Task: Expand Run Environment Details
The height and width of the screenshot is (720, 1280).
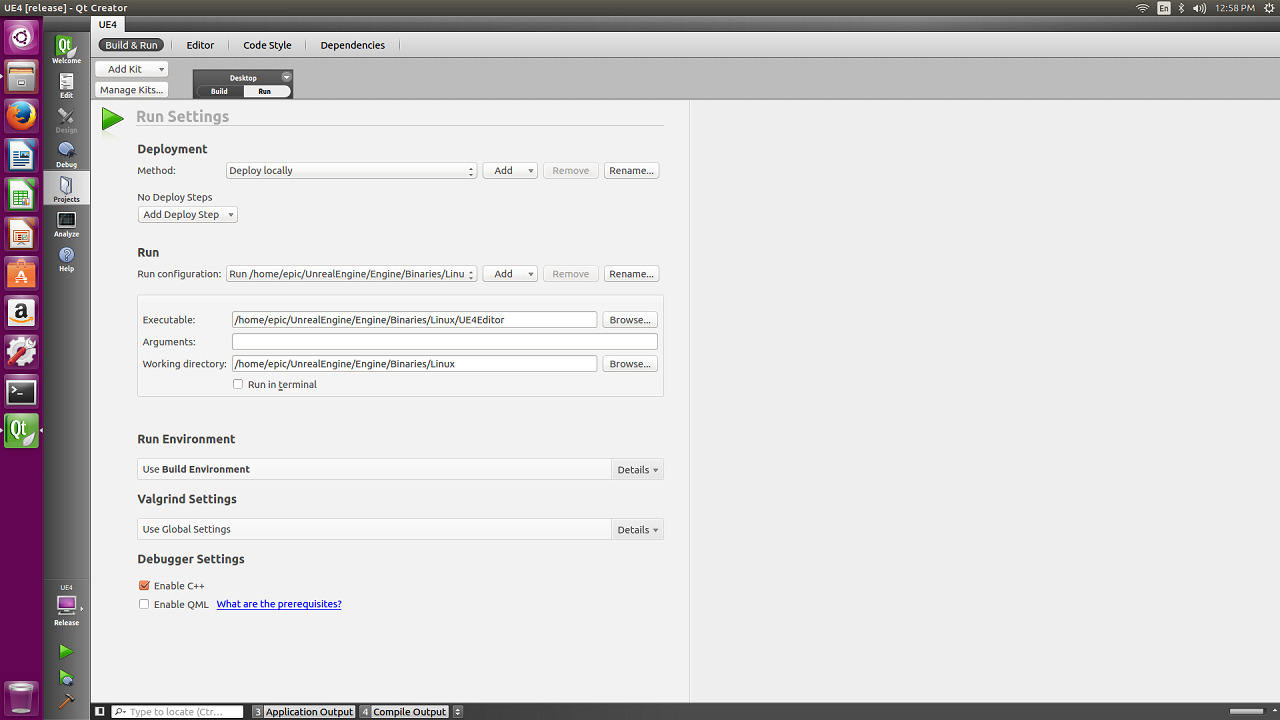Action: click(637, 470)
